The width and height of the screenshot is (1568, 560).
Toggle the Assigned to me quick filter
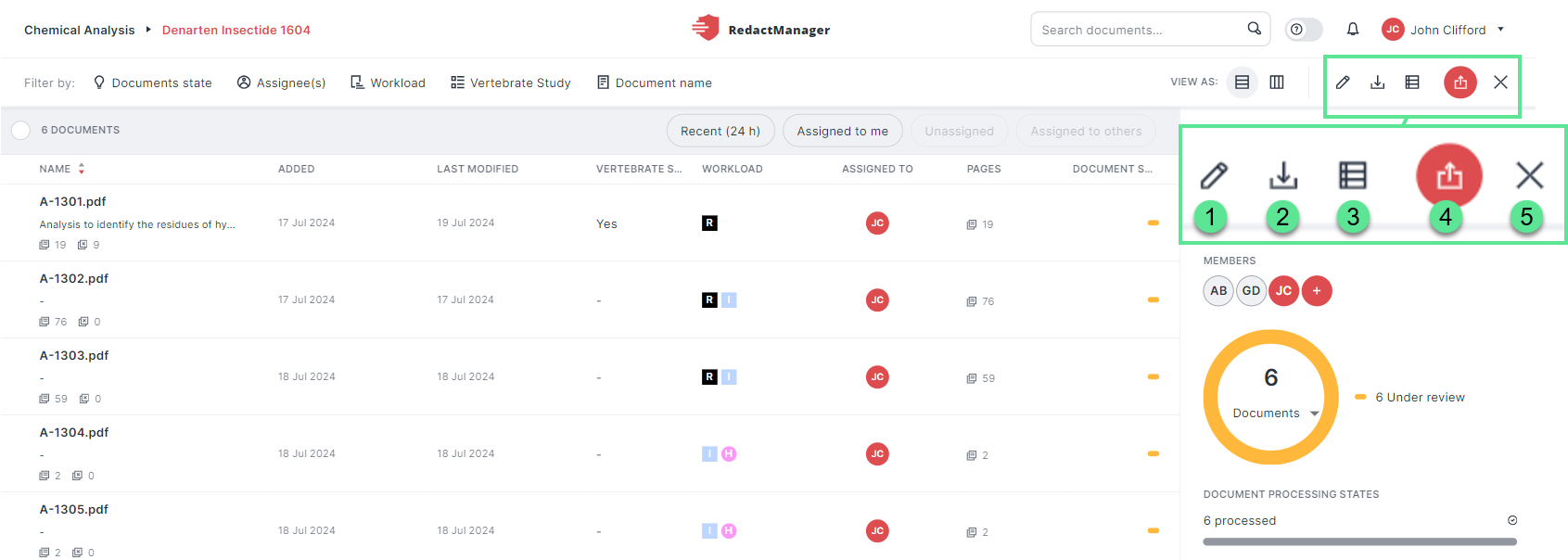(x=843, y=131)
